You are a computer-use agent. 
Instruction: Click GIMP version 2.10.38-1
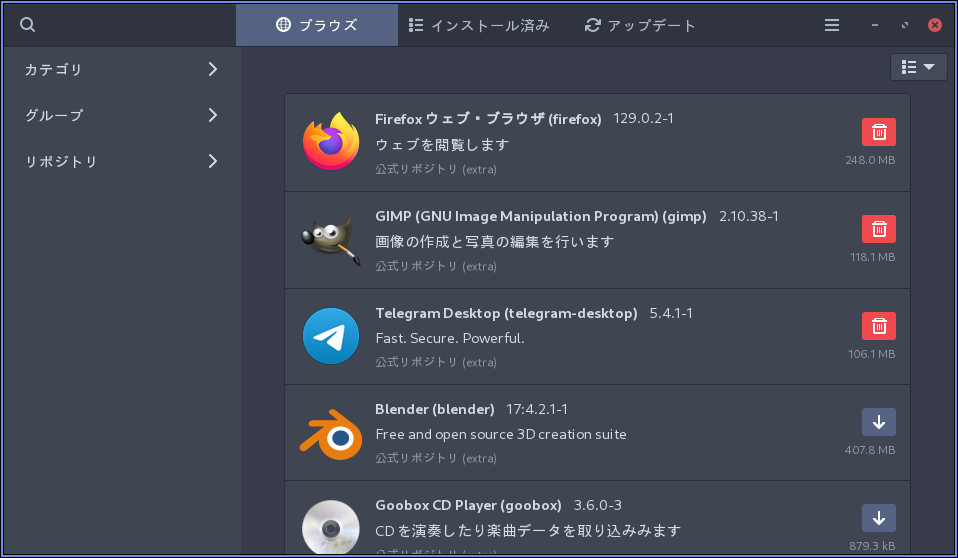point(748,216)
